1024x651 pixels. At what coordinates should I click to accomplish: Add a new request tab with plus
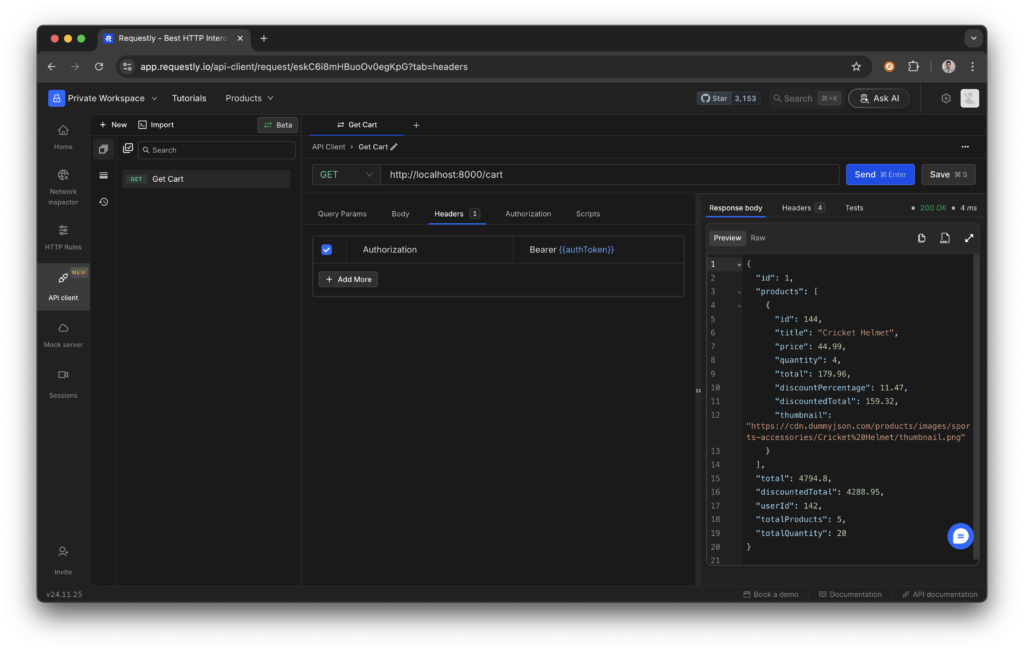point(416,125)
